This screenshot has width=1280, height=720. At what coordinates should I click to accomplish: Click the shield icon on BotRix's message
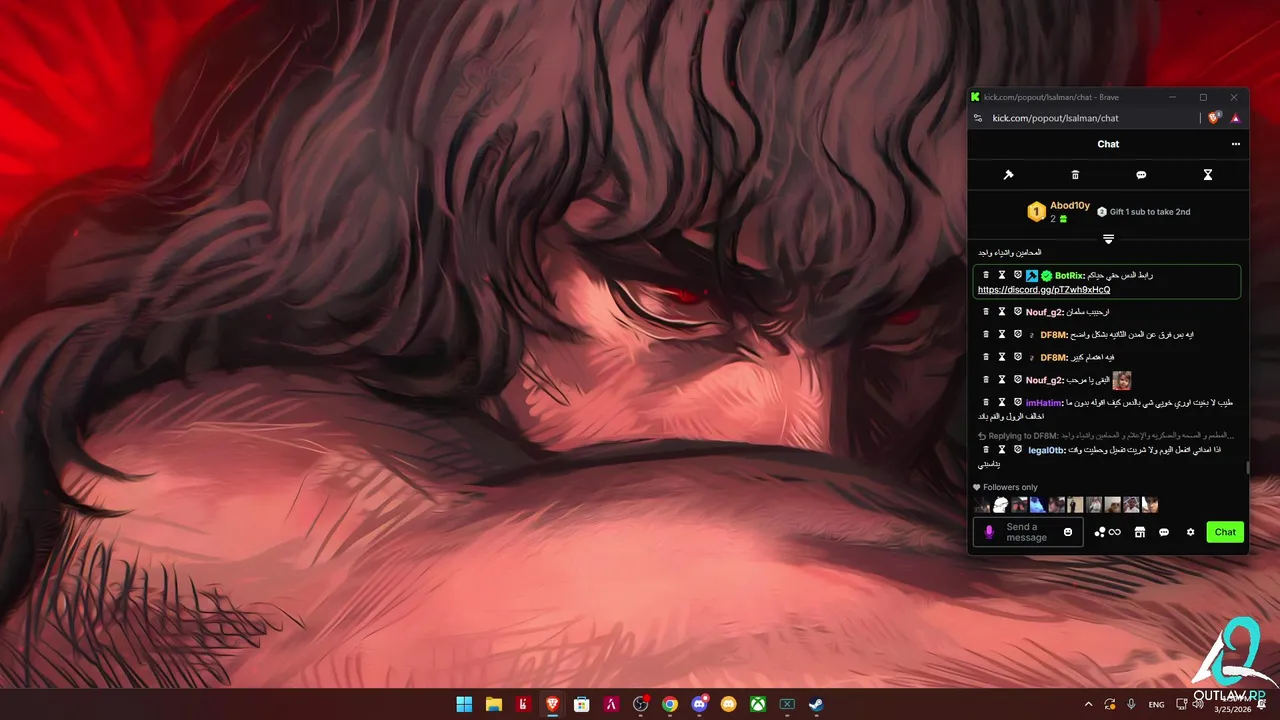click(x=1017, y=275)
